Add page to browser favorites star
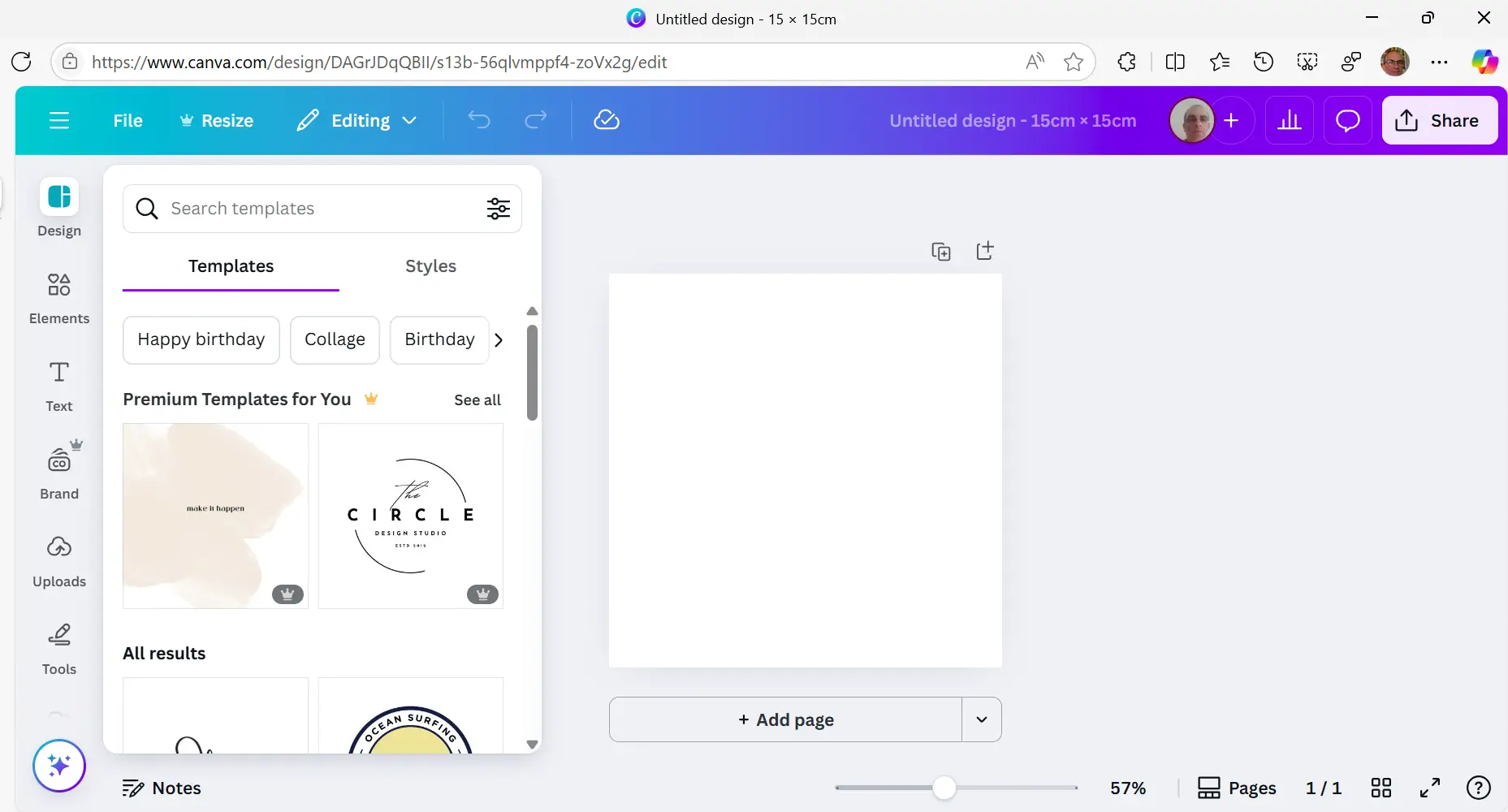1508x812 pixels. click(1074, 62)
